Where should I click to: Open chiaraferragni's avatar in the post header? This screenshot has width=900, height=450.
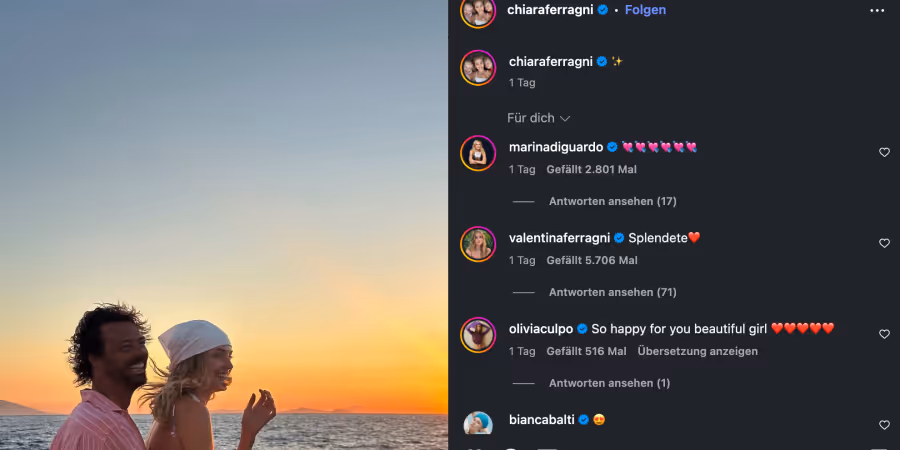click(x=478, y=11)
